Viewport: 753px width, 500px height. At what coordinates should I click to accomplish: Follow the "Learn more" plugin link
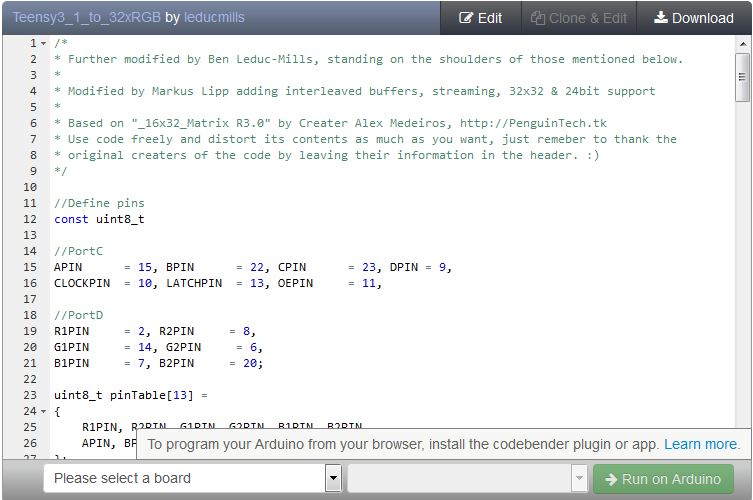(701, 444)
